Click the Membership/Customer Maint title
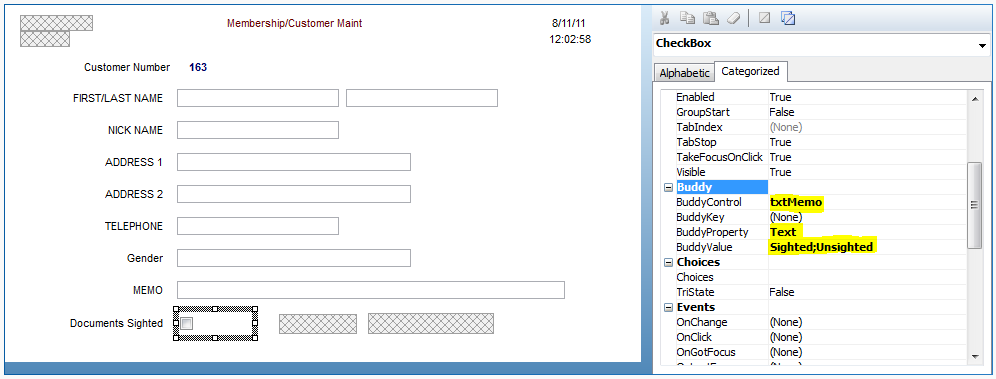 [295, 23]
